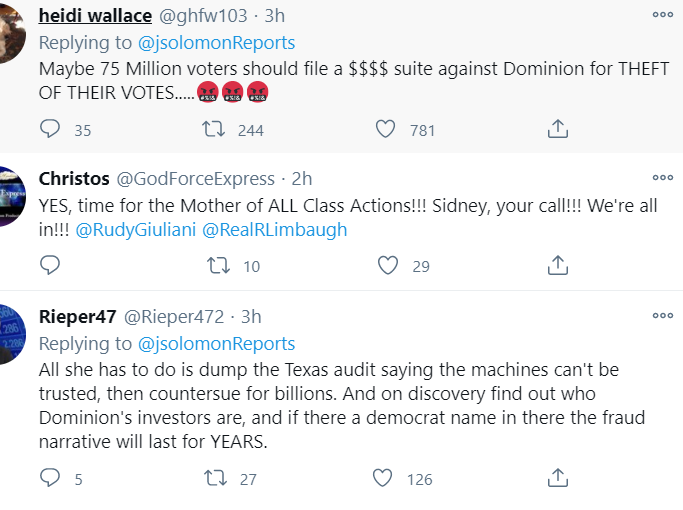The height and width of the screenshot is (510, 683).
Task: Reply to Christos's Class Actions tweet
Action: [50, 265]
